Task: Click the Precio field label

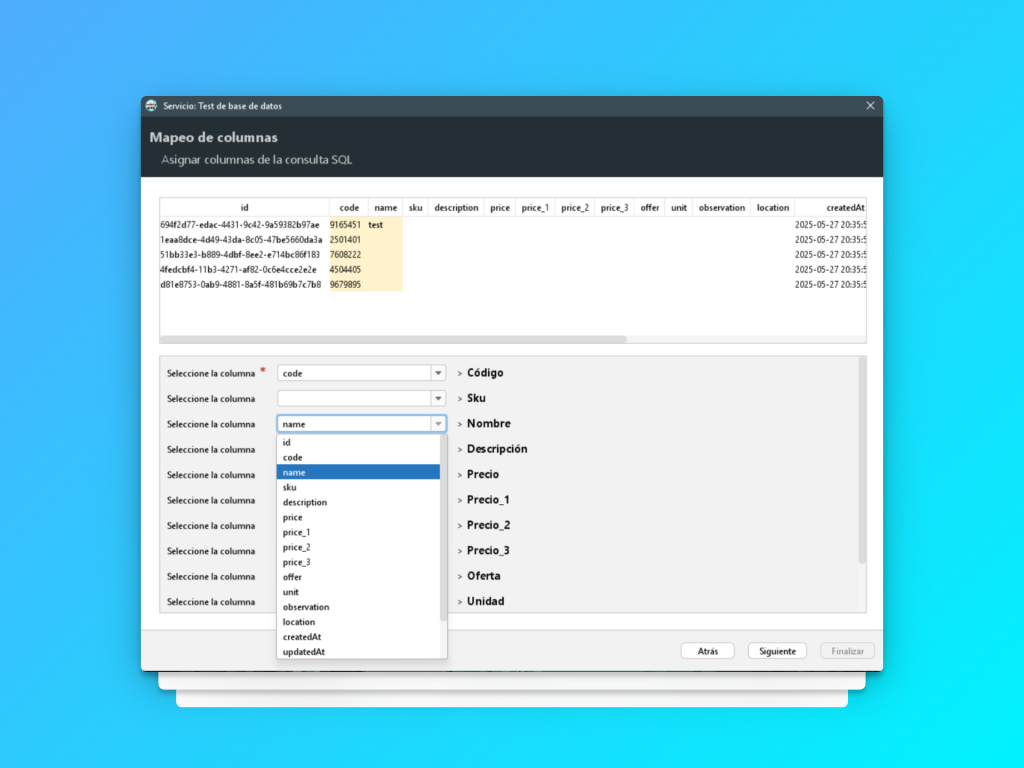Action: [483, 475]
